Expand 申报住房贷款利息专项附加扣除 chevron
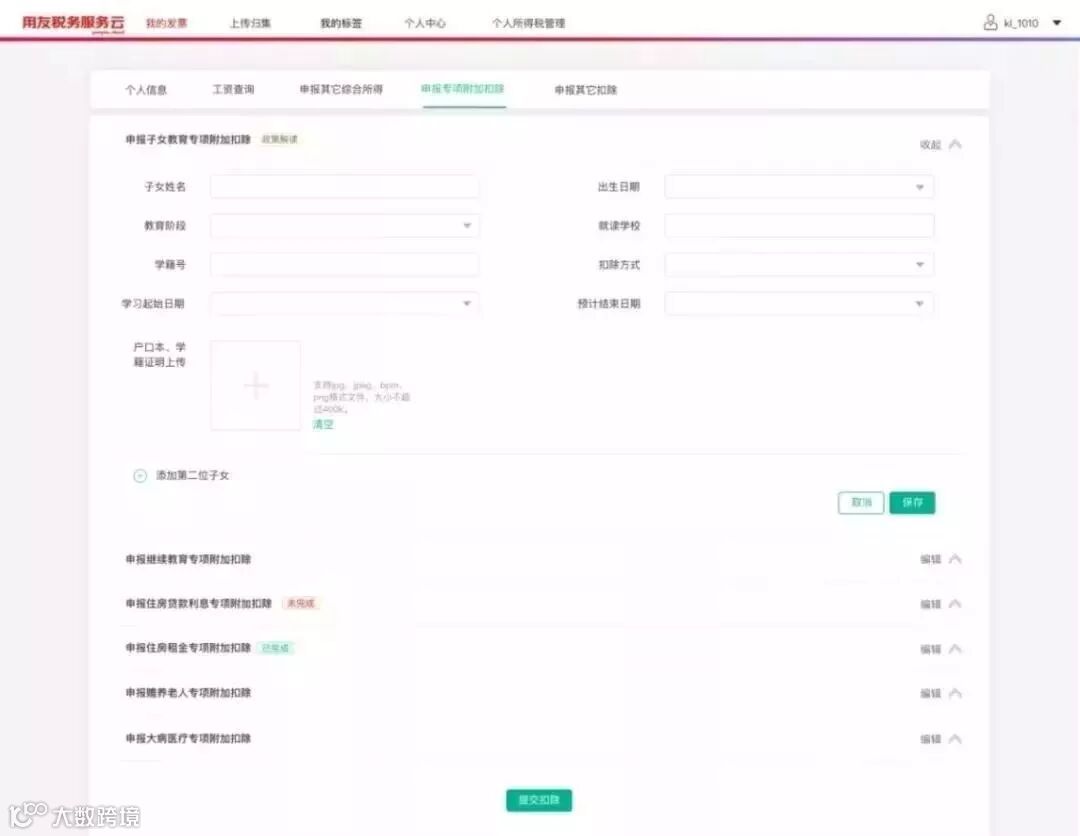 pyautogui.click(x=955, y=604)
